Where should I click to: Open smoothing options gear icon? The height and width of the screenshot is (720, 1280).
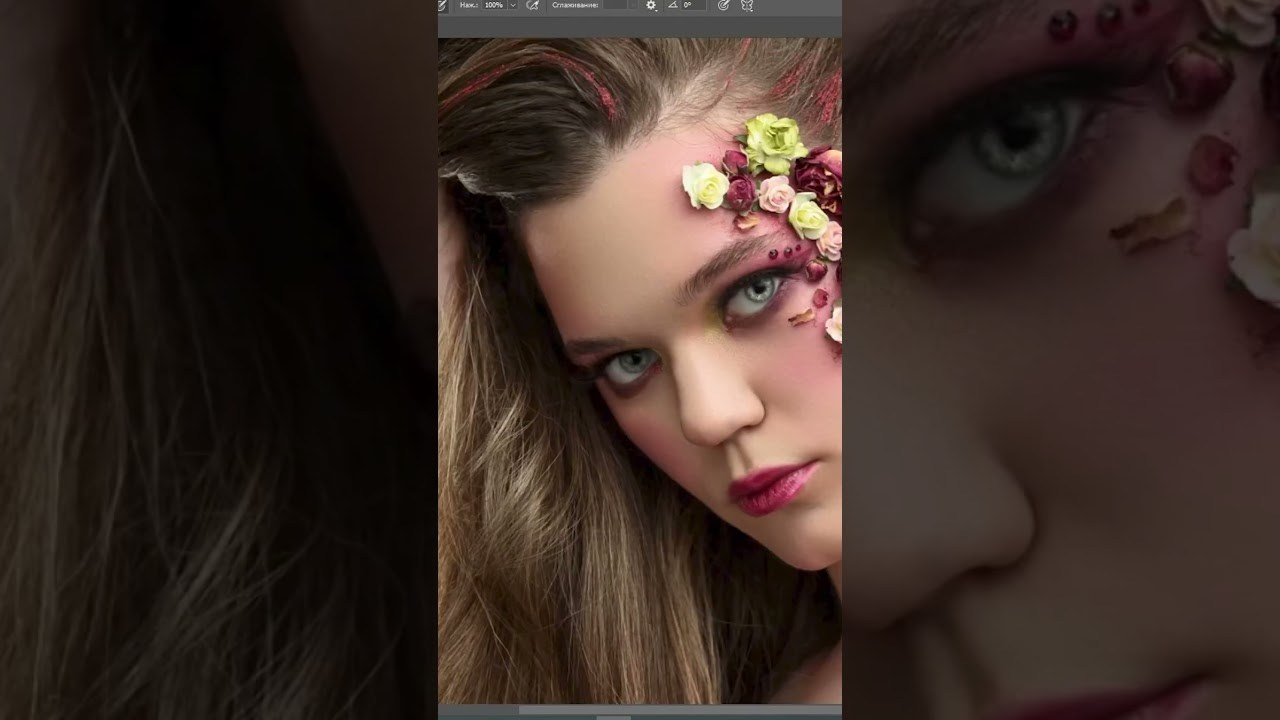pos(651,5)
